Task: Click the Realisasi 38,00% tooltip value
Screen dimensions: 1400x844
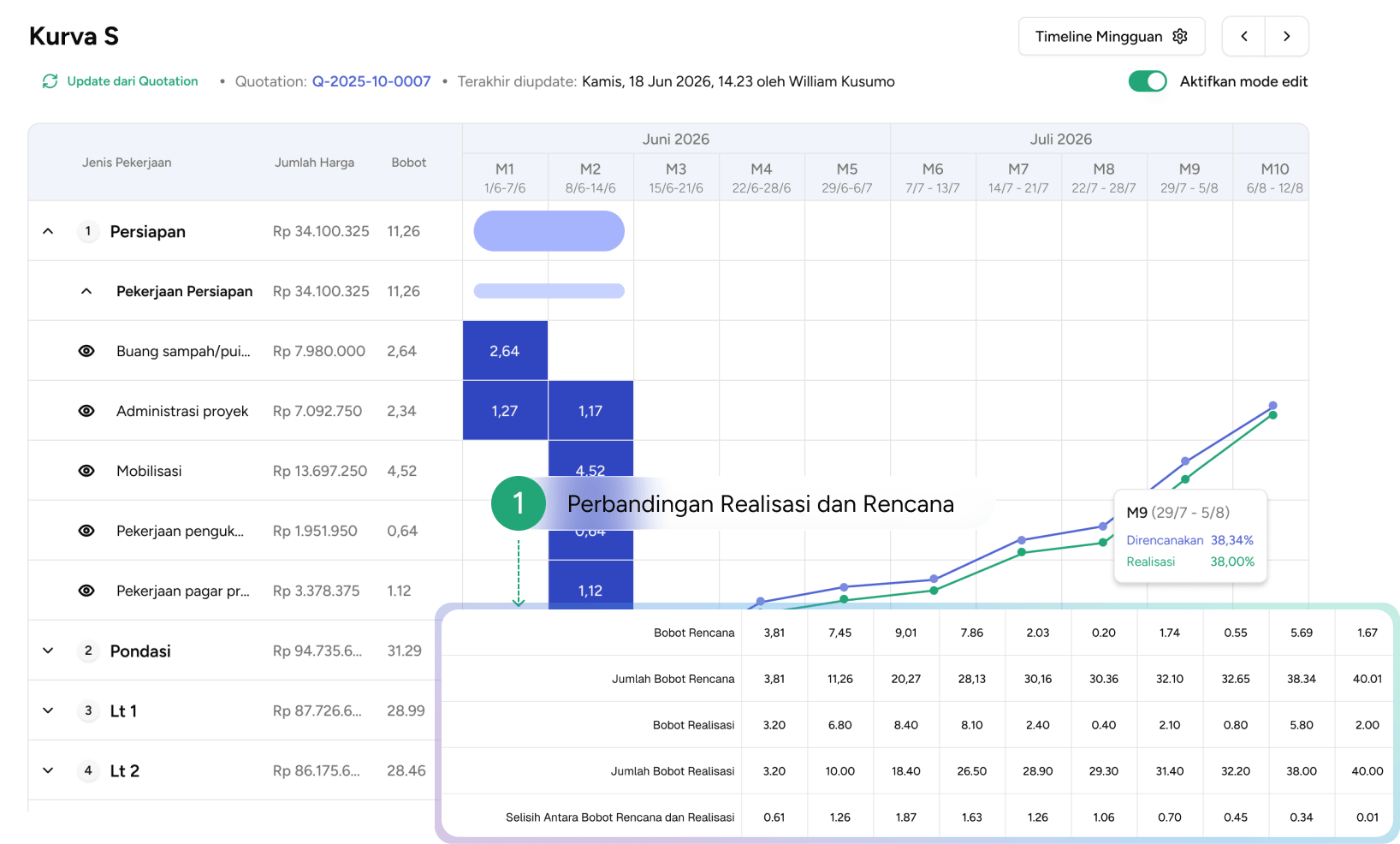Action: [x=1232, y=562]
